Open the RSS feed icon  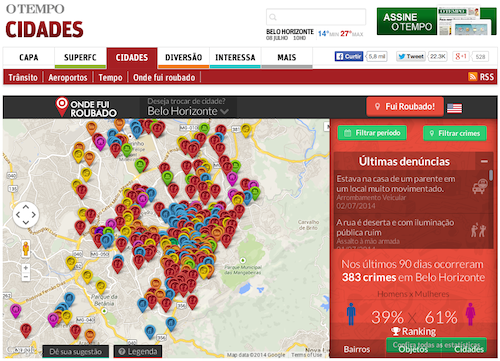click(473, 77)
